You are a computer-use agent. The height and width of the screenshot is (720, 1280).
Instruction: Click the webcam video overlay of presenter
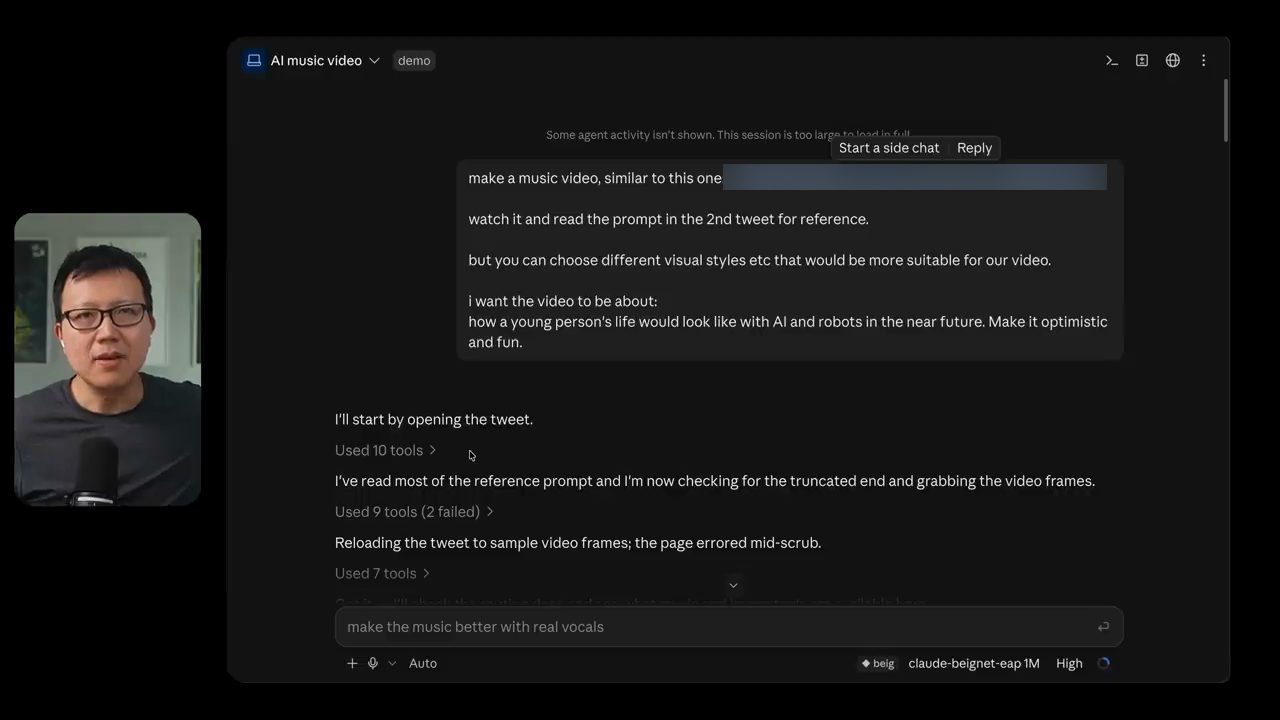click(x=108, y=359)
